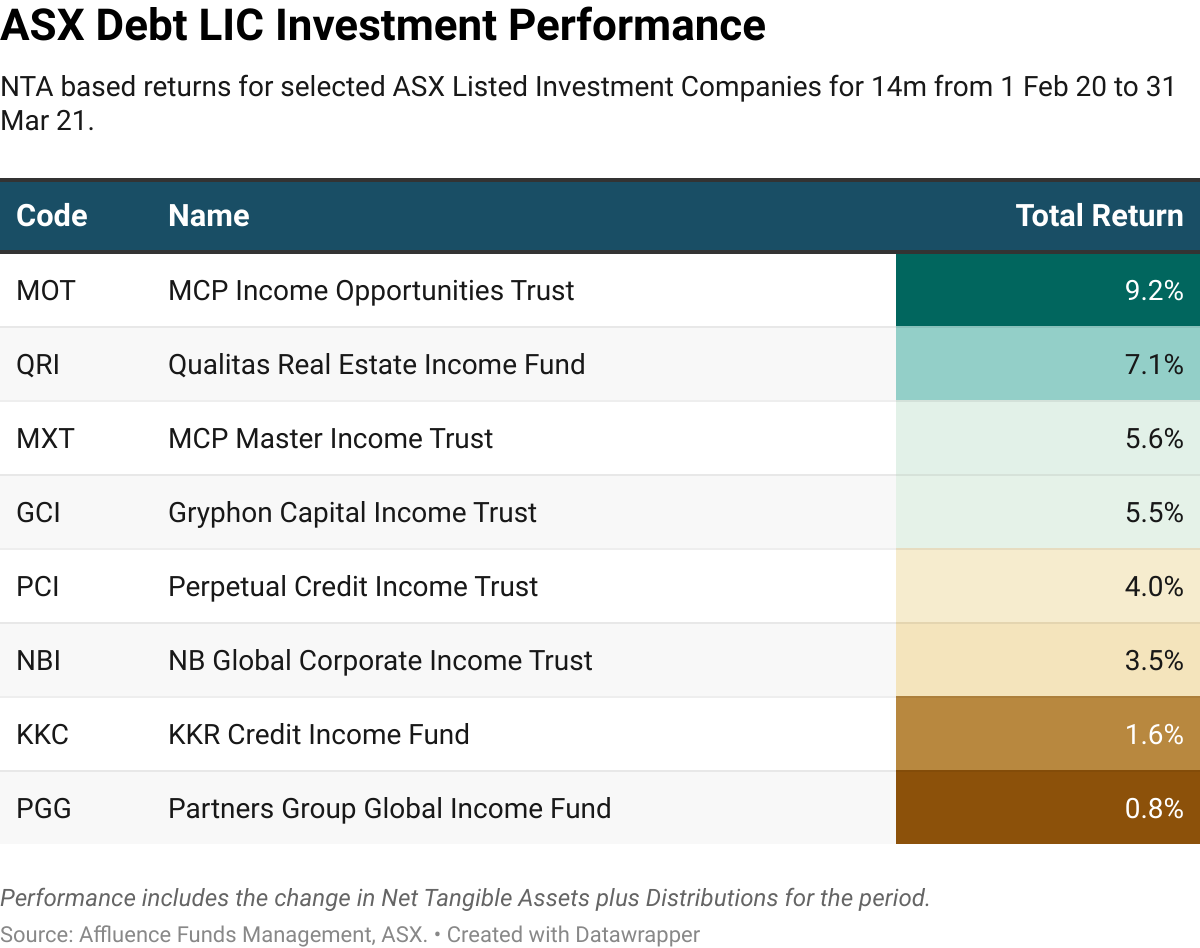Click the 4.0% return value cell

point(1047,587)
